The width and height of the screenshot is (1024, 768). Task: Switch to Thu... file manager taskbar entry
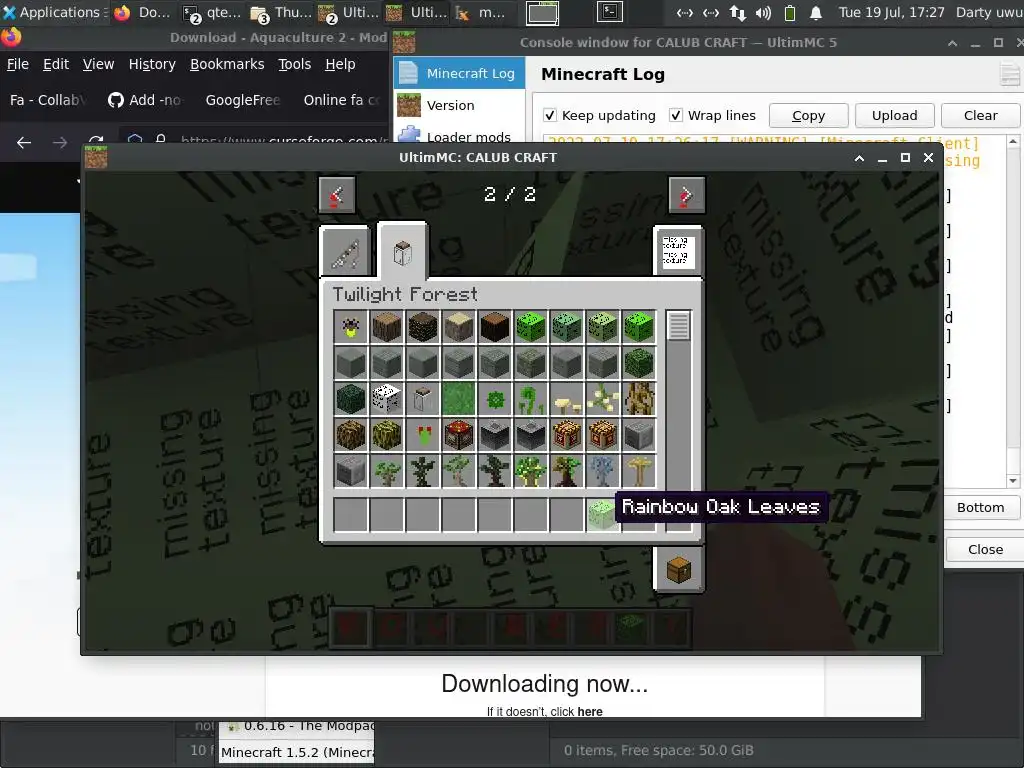coord(281,12)
